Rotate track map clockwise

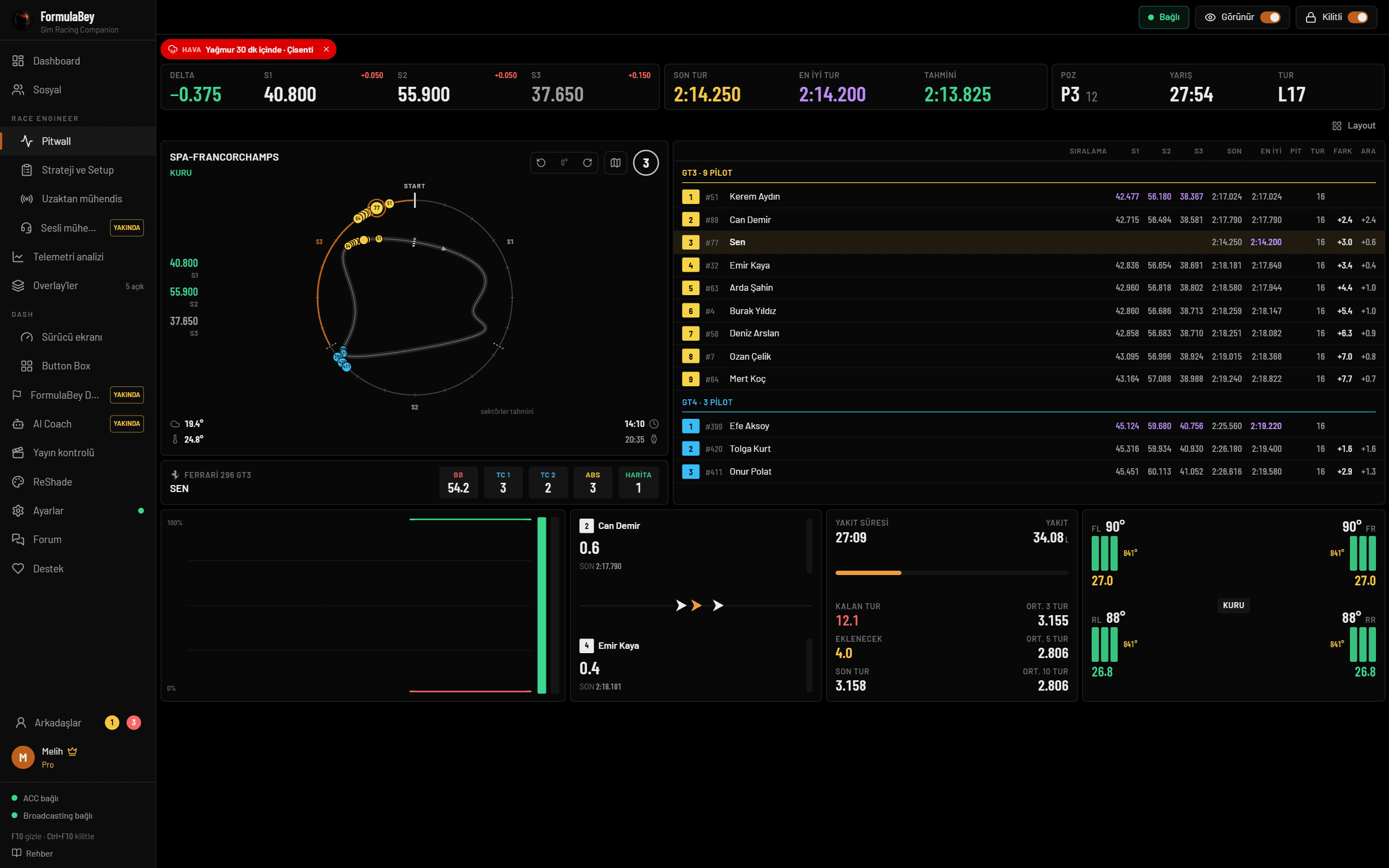[587, 163]
